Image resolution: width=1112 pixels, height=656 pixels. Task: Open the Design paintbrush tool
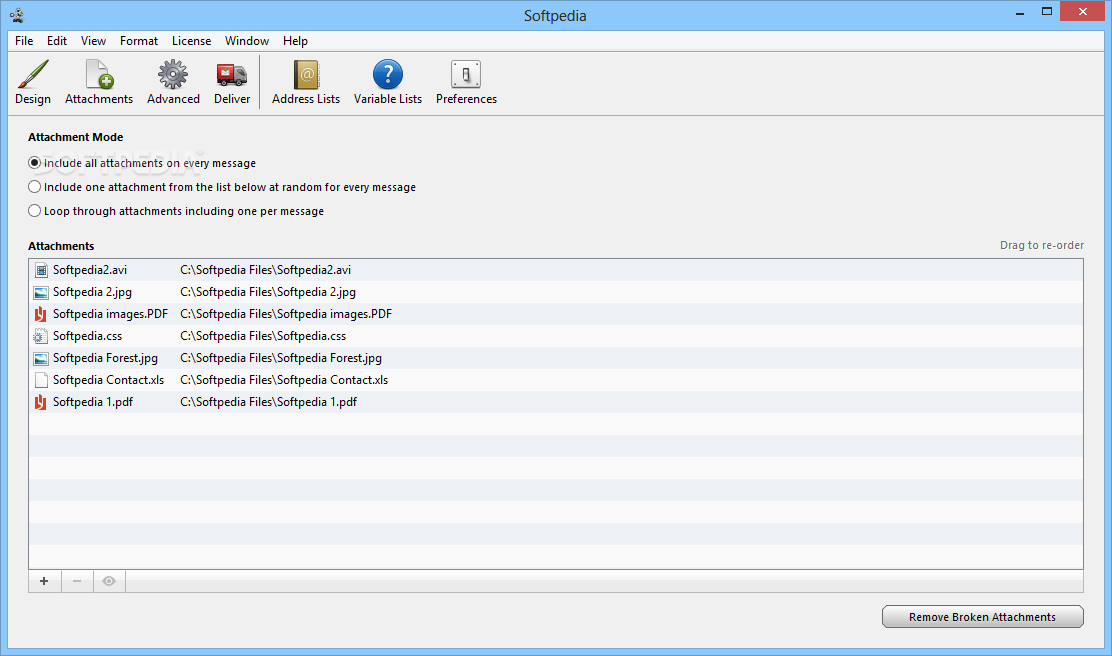coord(33,82)
